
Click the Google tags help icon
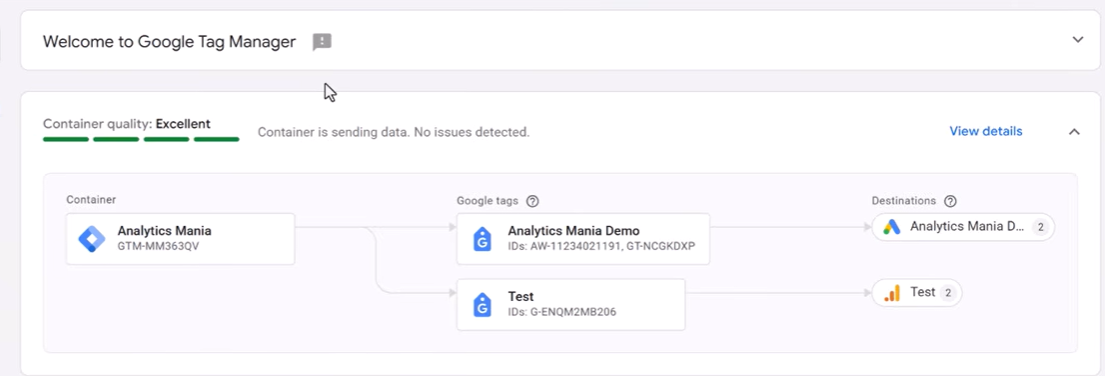click(x=533, y=201)
